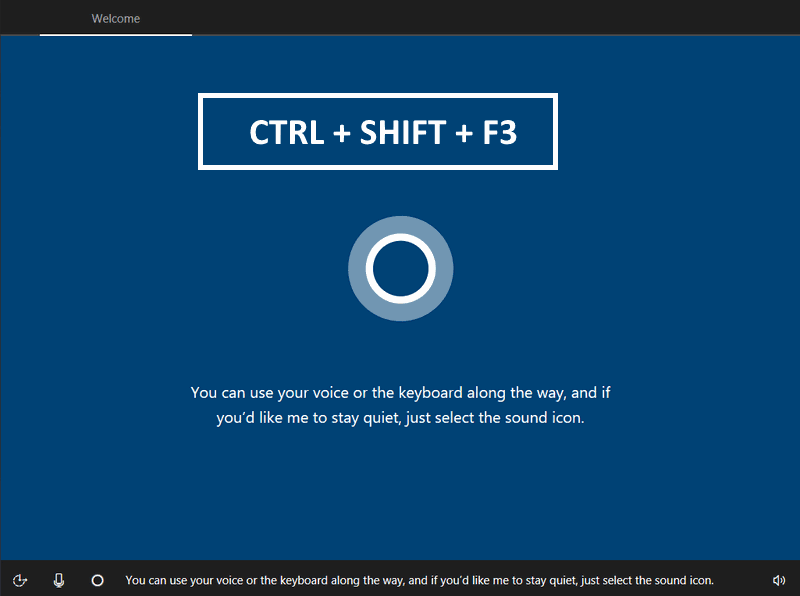
Task: Click the microphone icon in bottom bar
Action: pos(59,580)
